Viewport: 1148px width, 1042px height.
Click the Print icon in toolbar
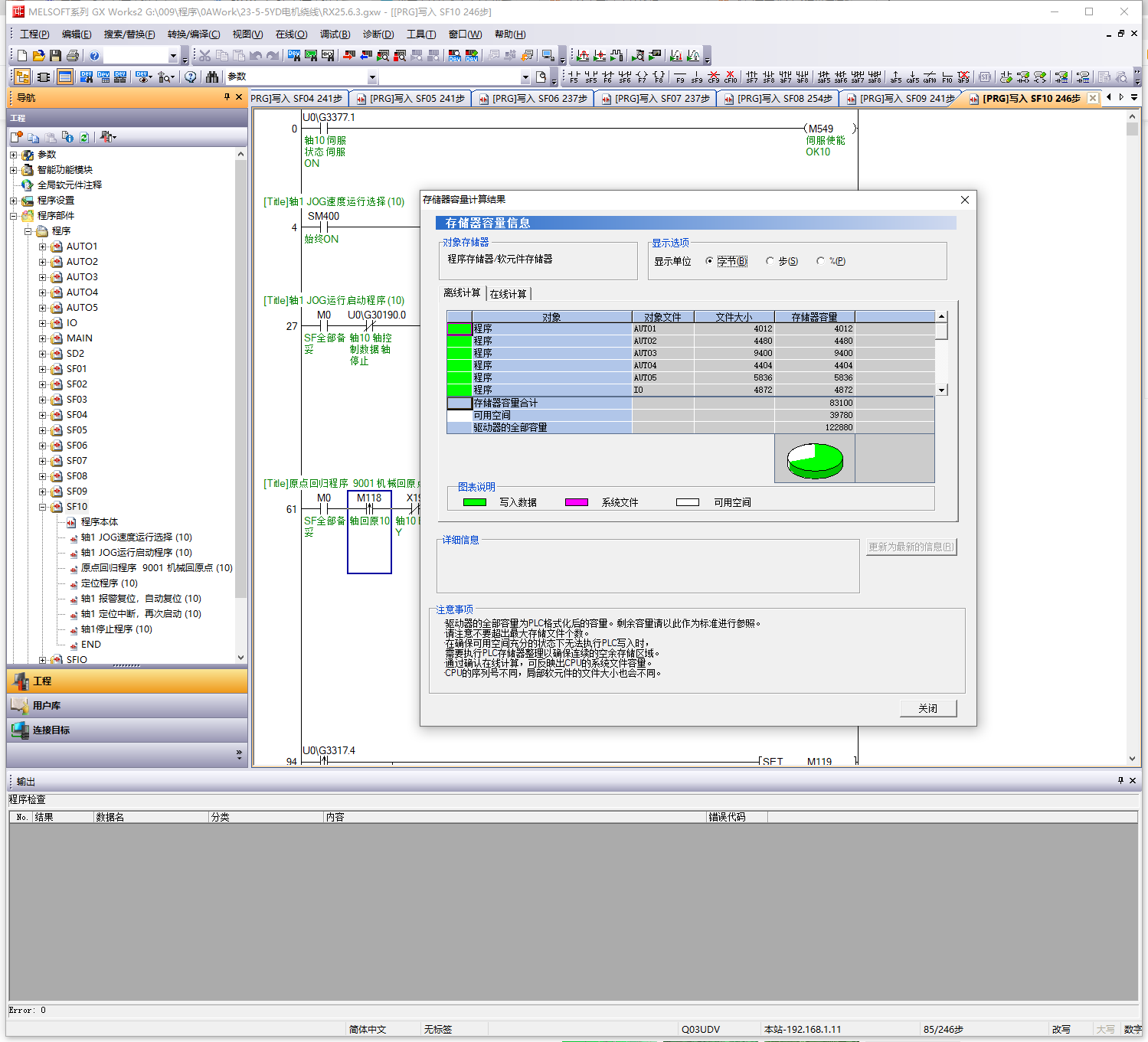(73, 56)
